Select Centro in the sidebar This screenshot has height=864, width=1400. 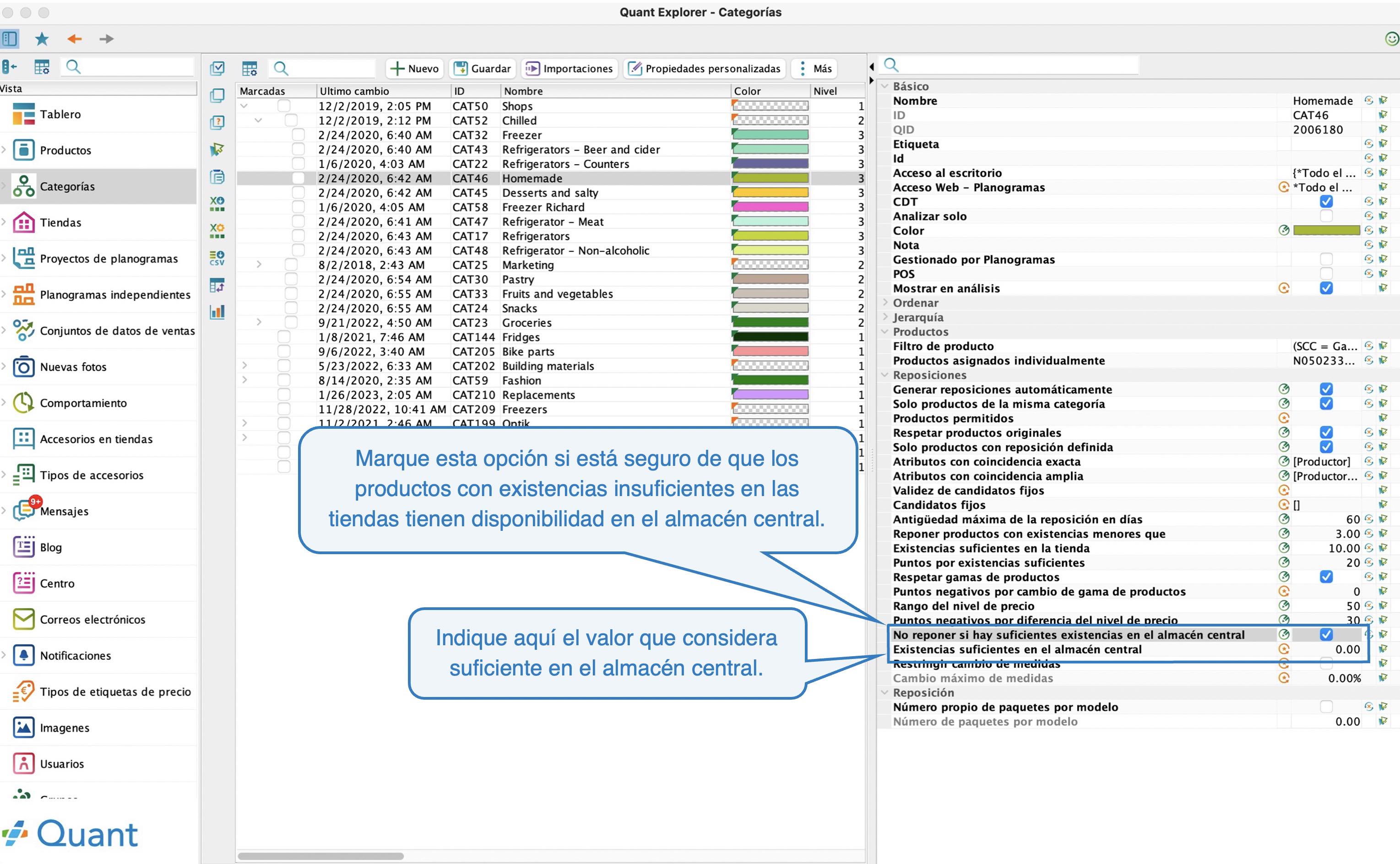(98, 583)
